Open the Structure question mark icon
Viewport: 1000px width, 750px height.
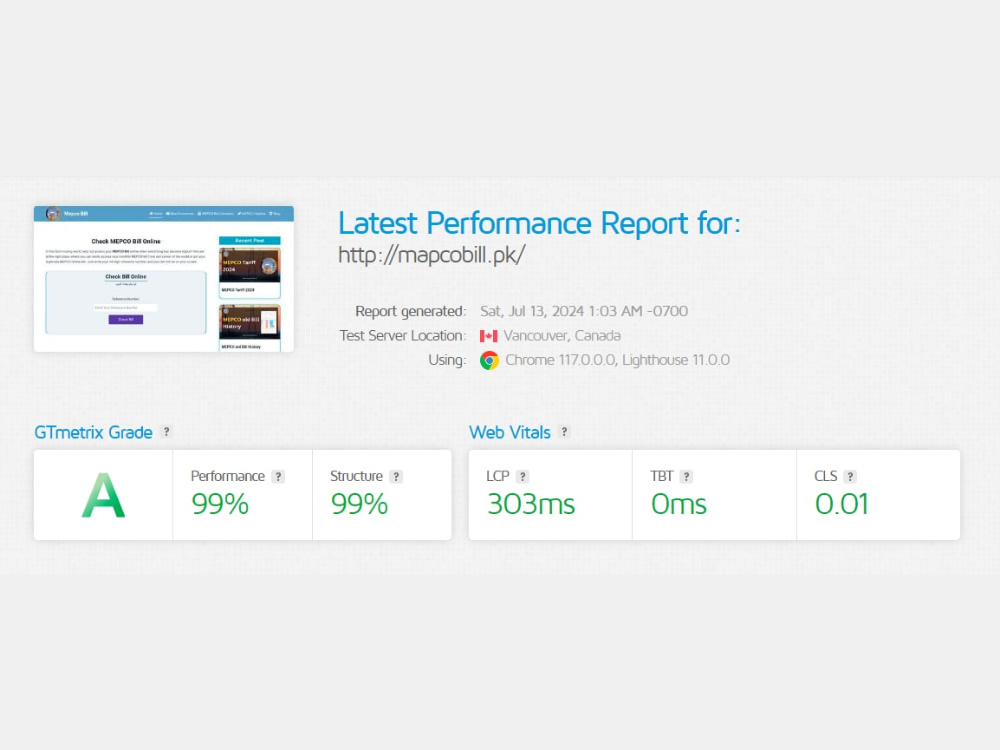(396, 476)
